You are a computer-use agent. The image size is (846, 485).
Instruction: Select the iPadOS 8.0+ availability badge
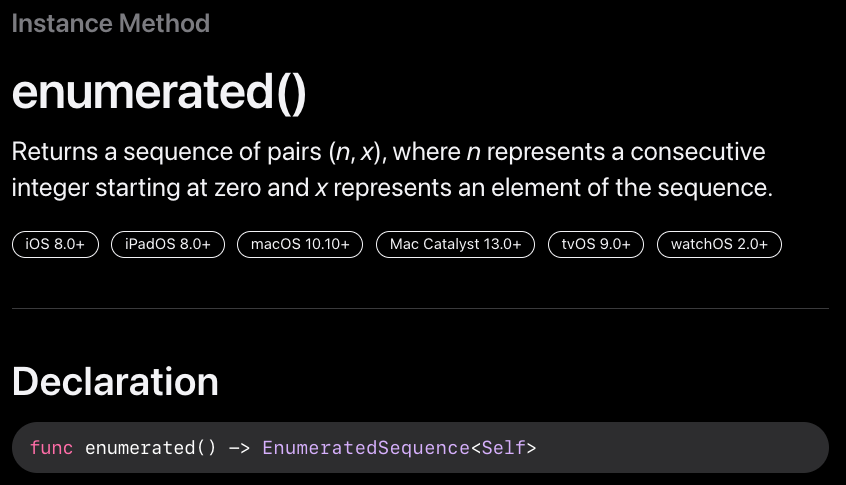(x=168, y=244)
